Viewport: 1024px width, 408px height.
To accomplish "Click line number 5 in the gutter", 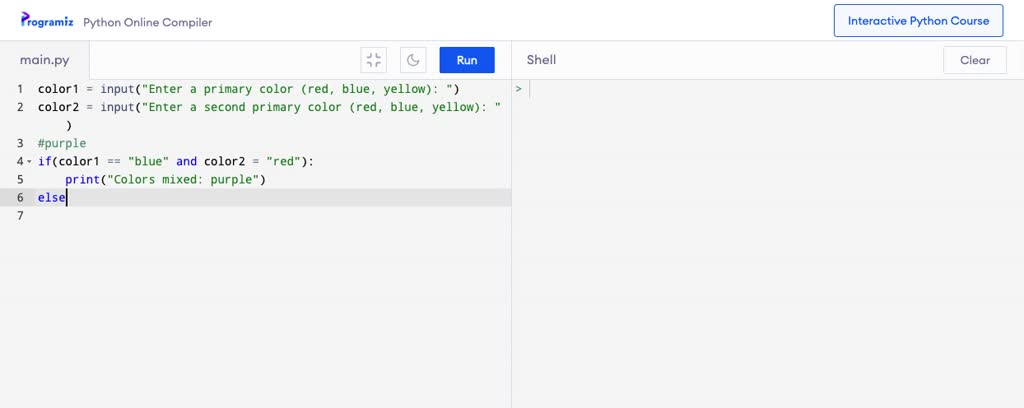I will coord(20,180).
